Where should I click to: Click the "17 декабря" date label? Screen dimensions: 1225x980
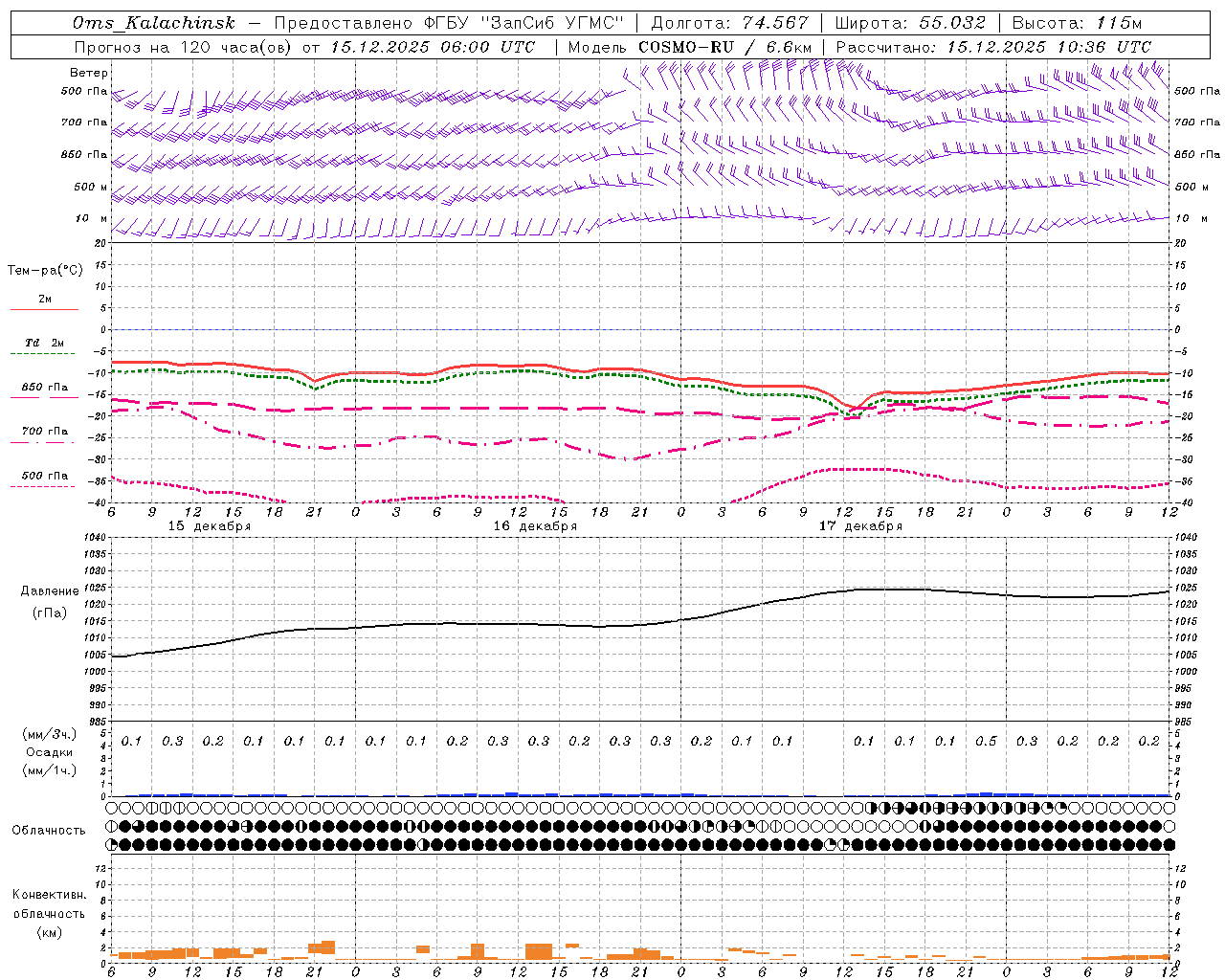860,526
